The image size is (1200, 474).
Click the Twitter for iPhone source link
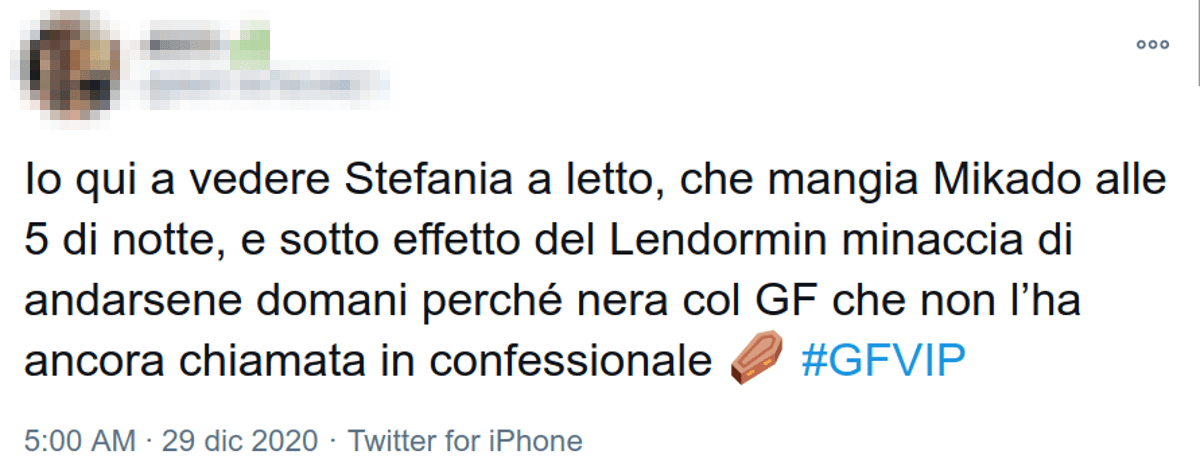click(x=464, y=441)
